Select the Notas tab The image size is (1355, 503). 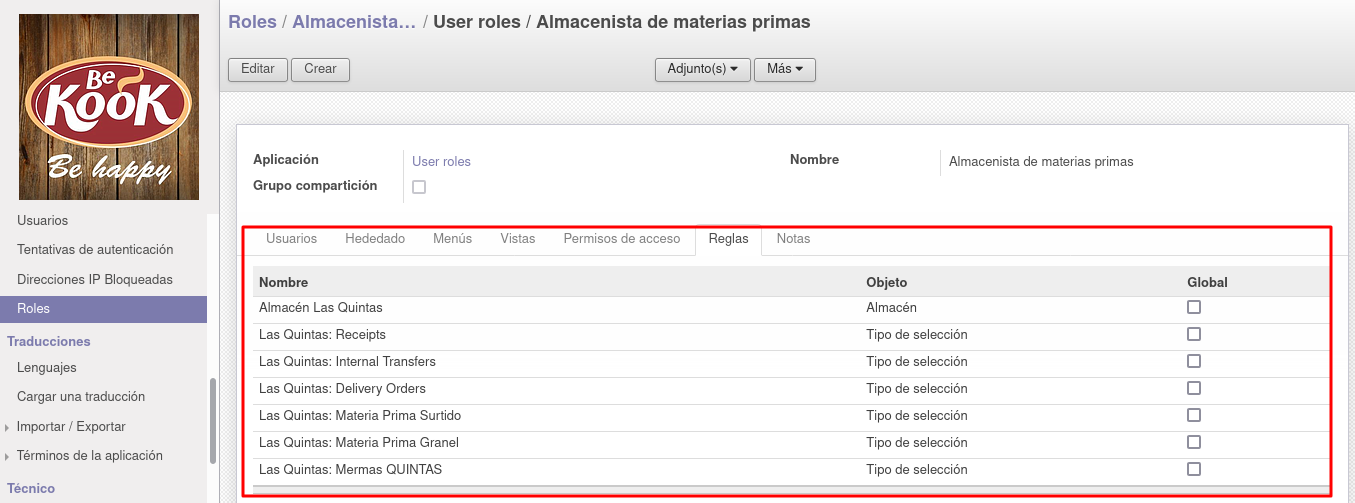coord(793,239)
